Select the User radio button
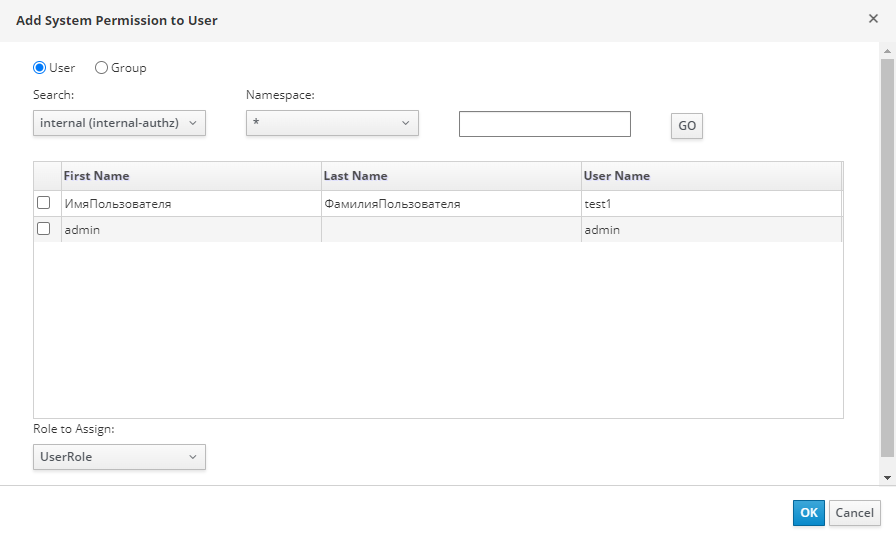Image resolution: width=896 pixels, height=541 pixels. [40, 68]
